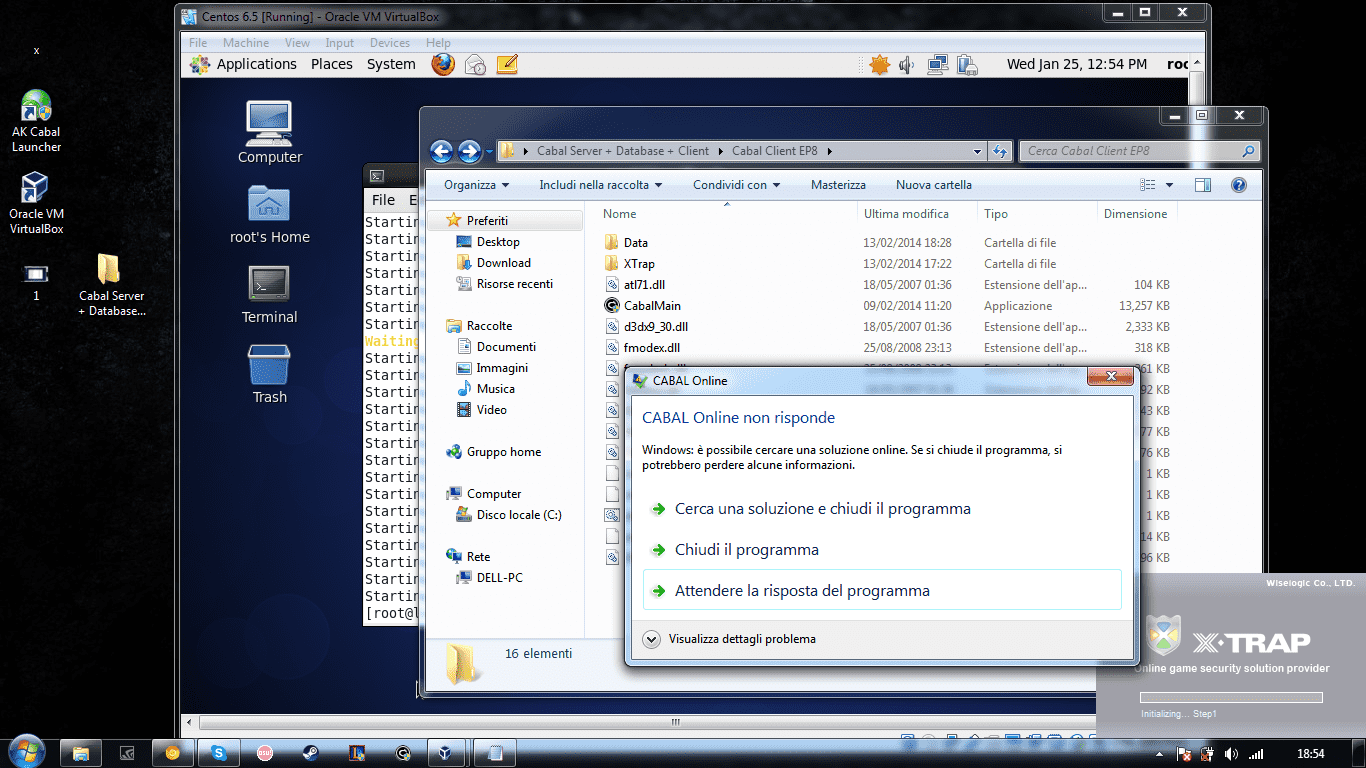Open VirtualBox View menu
This screenshot has height=768, width=1366.
[297, 43]
